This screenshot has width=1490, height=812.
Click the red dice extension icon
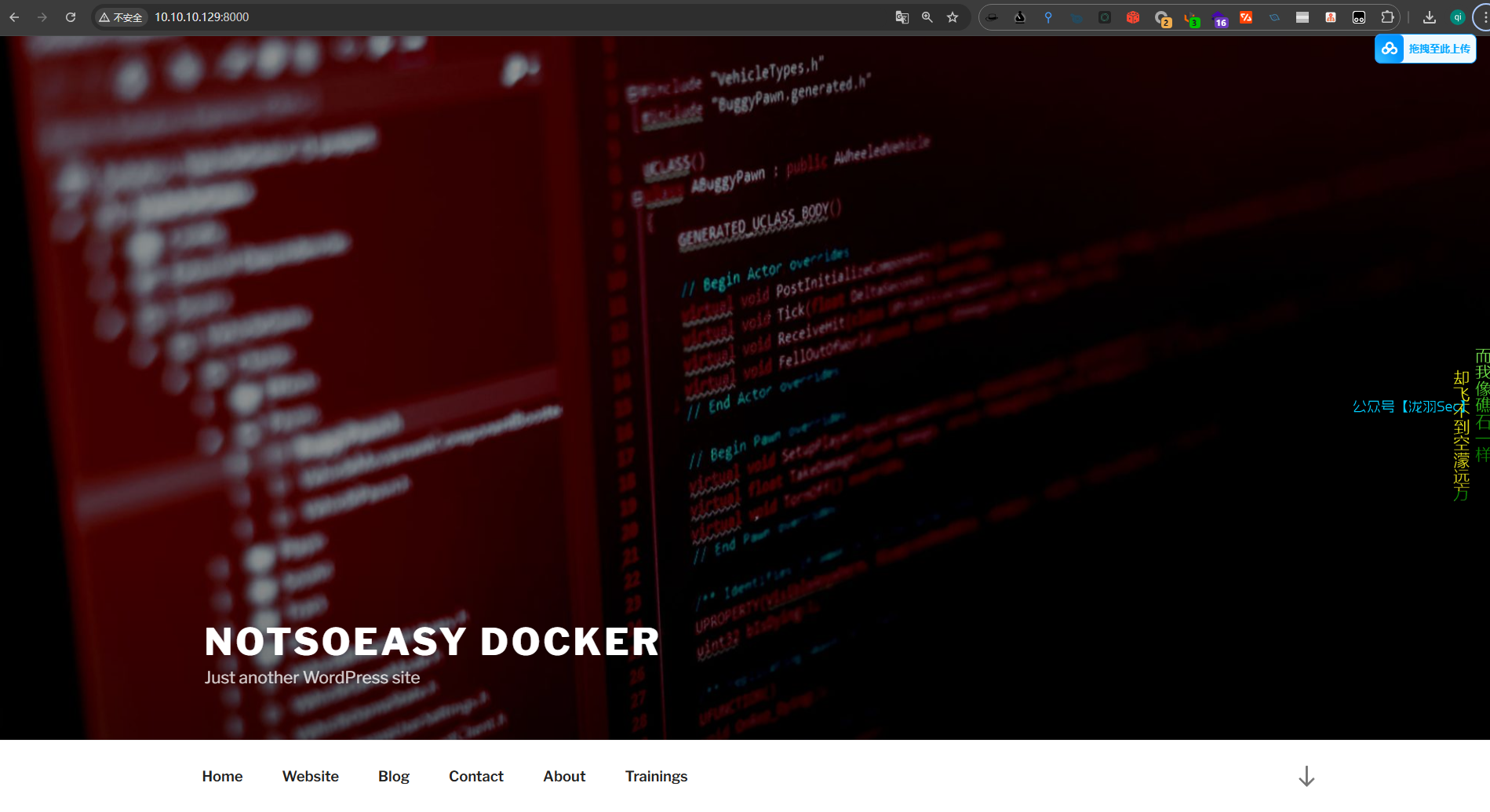click(1133, 17)
